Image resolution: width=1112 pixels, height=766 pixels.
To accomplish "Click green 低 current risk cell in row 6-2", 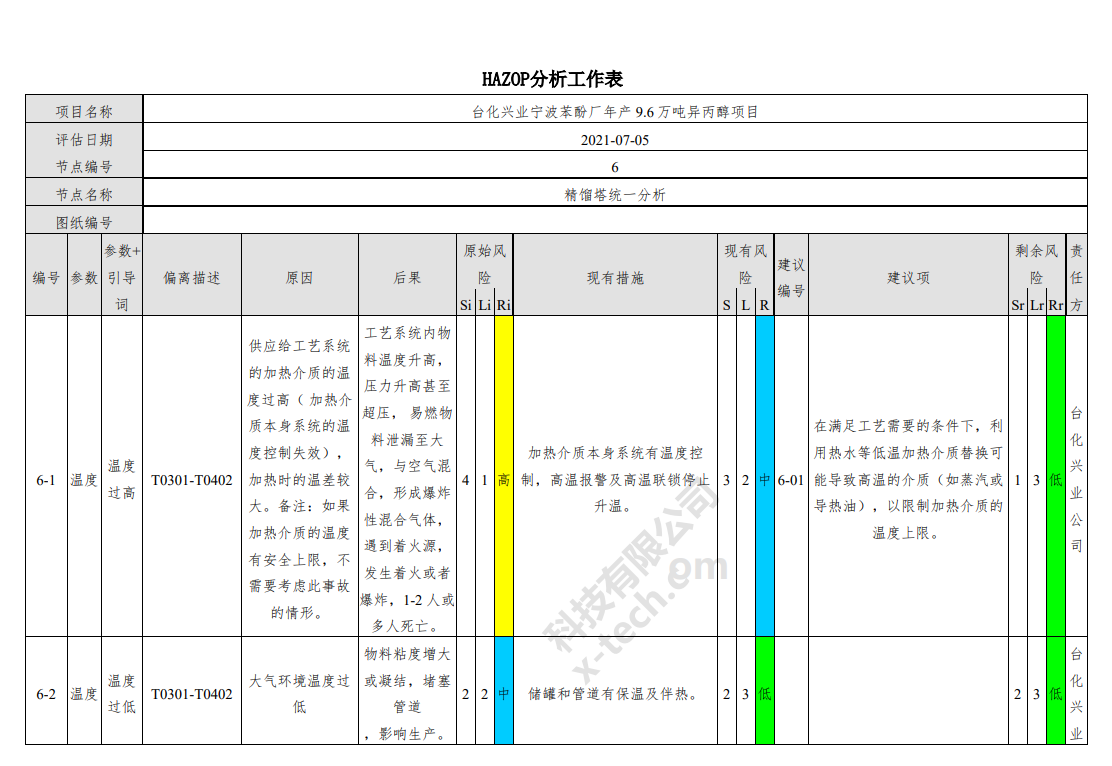I will pyautogui.click(x=764, y=691).
